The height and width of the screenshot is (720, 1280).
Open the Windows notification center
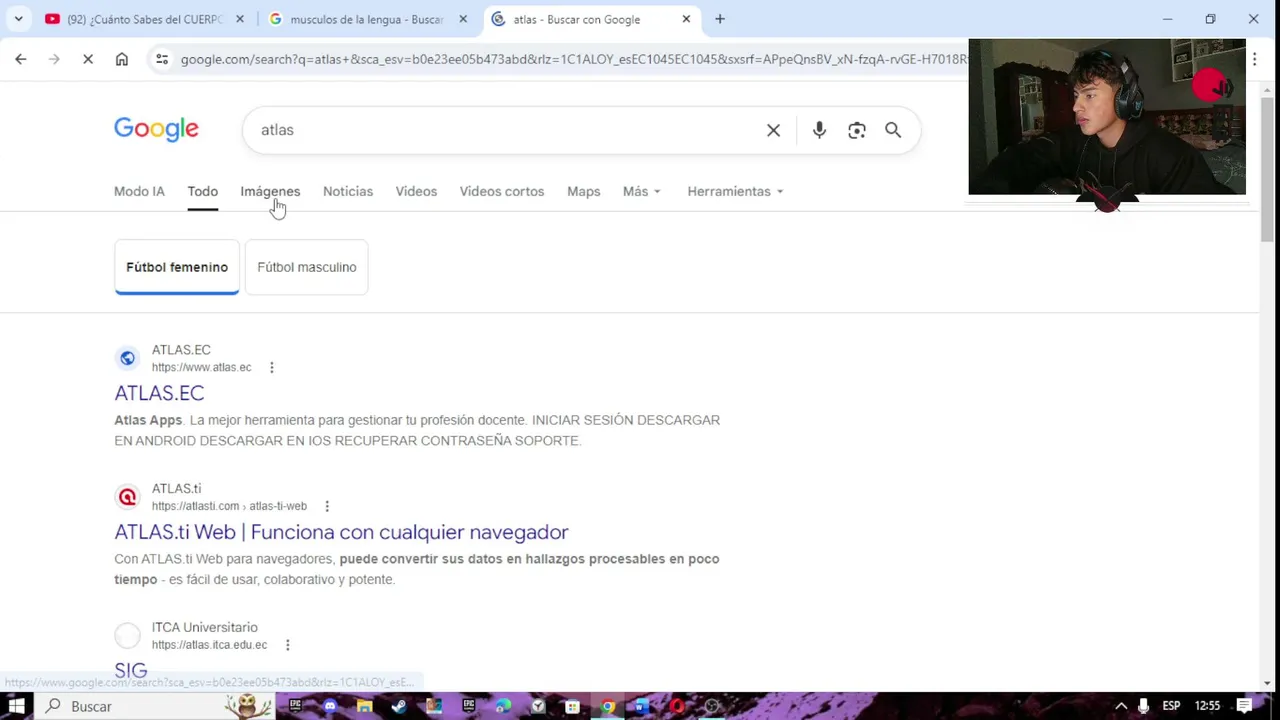coord(1245,706)
